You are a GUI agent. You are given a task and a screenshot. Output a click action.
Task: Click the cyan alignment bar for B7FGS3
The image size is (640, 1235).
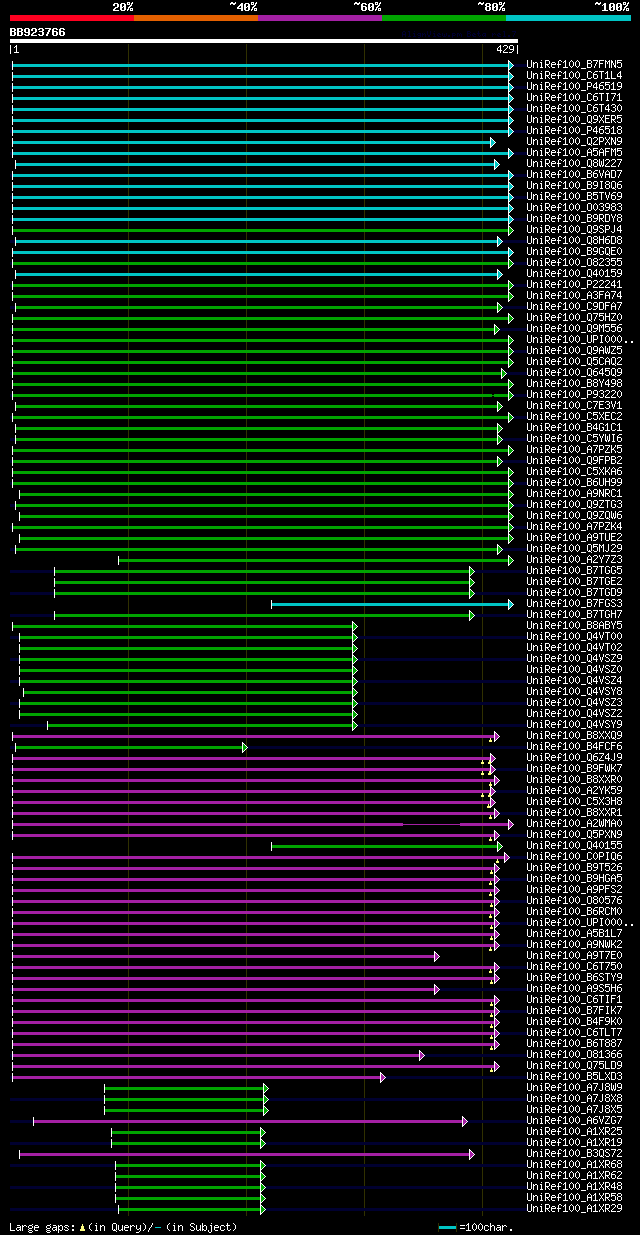tap(392, 604)
